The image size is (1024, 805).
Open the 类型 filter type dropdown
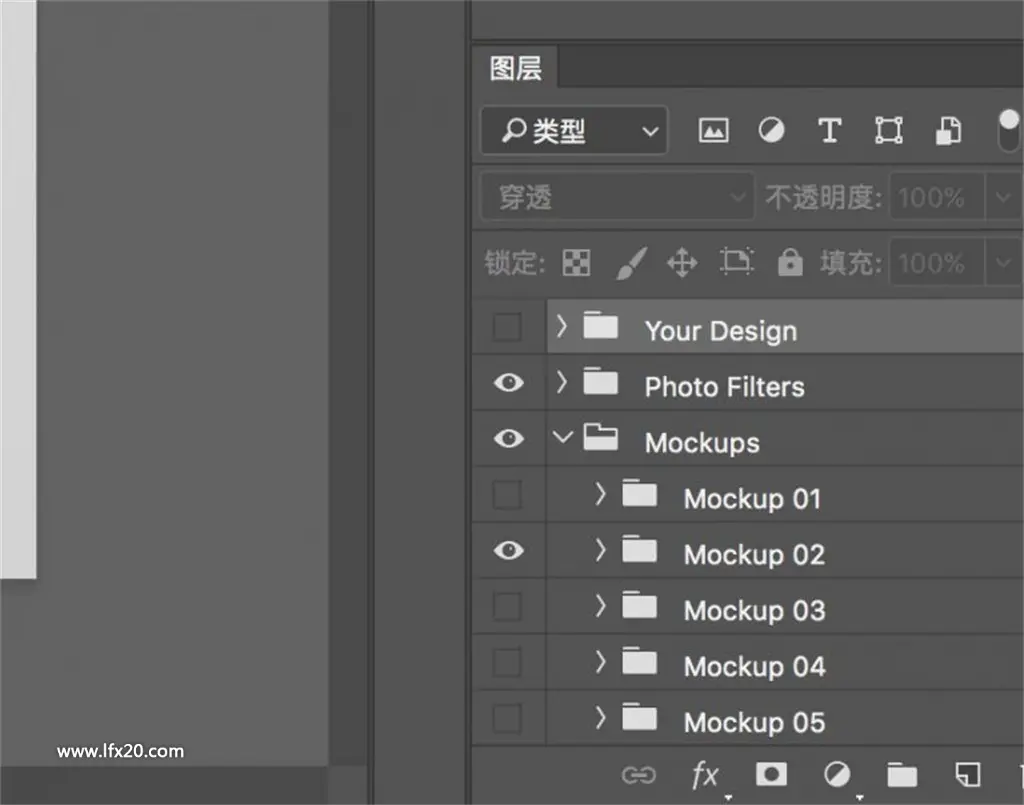574,131
